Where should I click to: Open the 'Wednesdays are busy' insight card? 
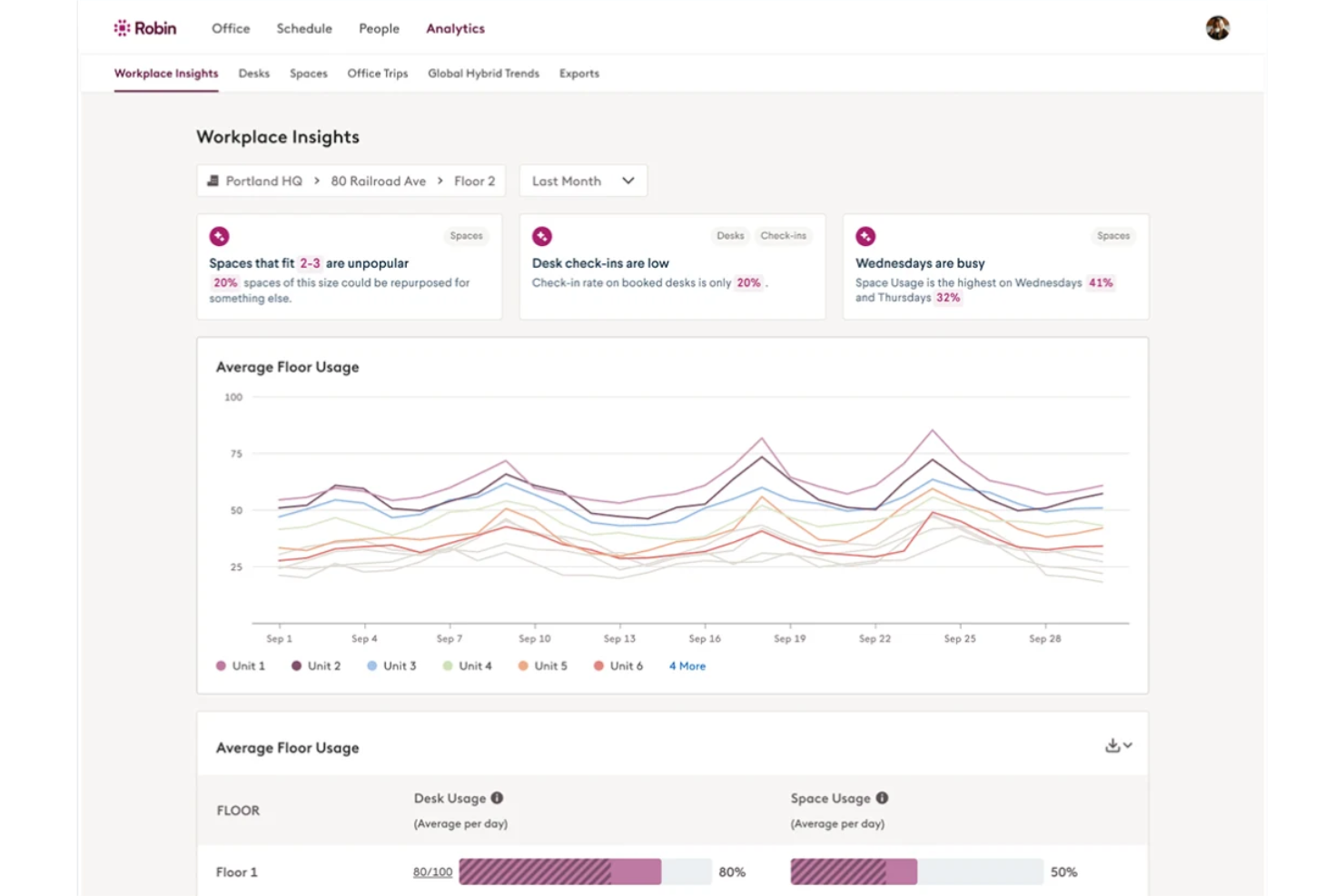click(996, 267)
